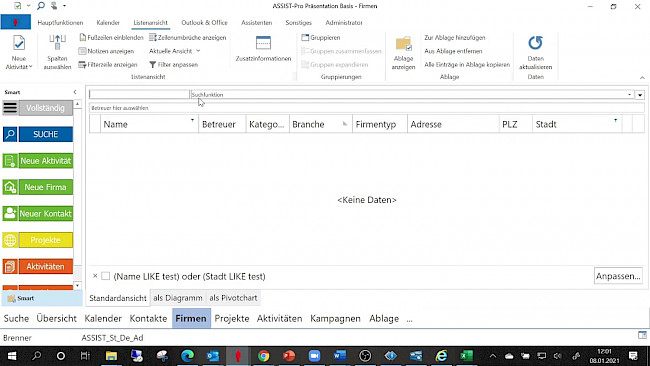Open the Administrator ribbon tab
Screen dimensions: 650x366
344,23
